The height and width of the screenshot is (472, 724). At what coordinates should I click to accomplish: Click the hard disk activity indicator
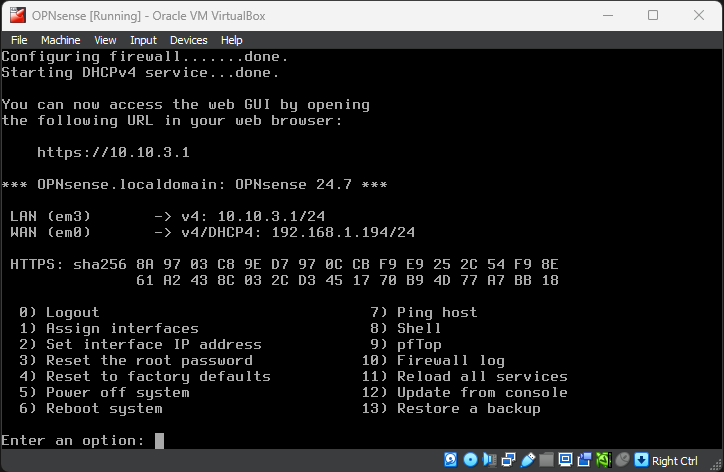click(451, 460)
